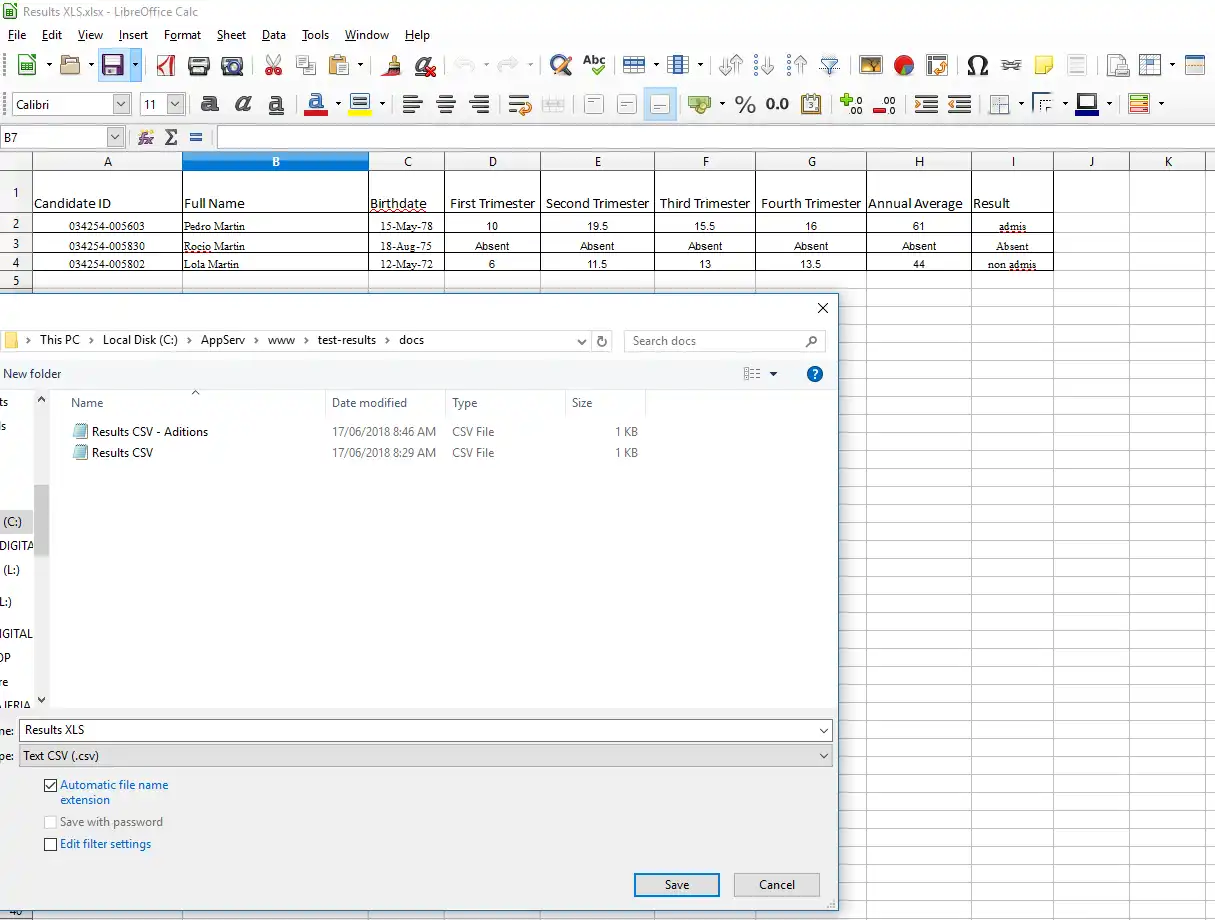Apply percent number format

[745, 104]
